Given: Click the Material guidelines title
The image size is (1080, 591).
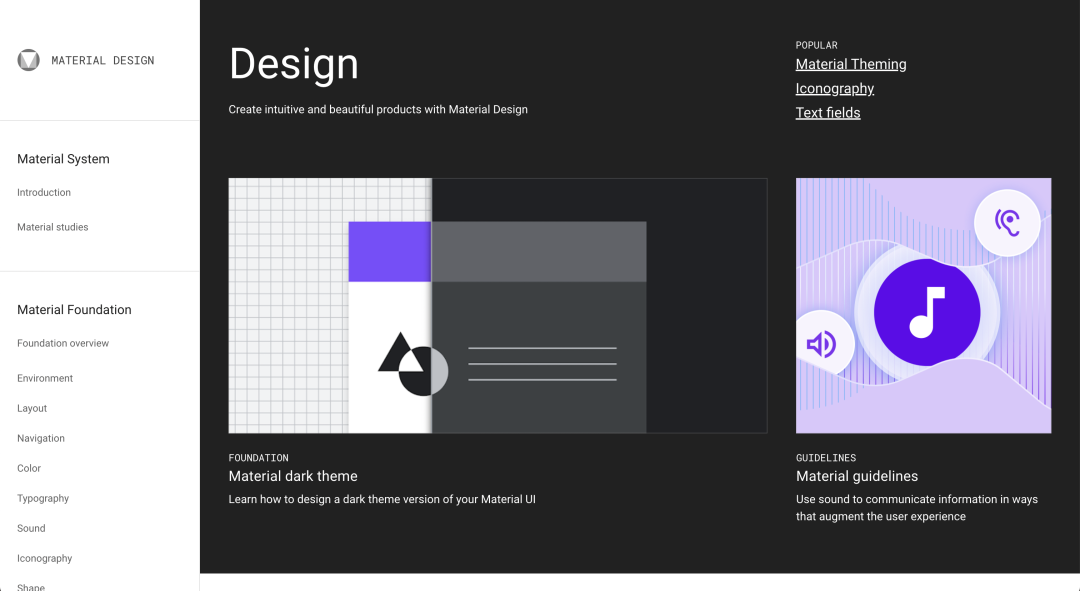Looking at the screenshot, I should pos(857,476).
